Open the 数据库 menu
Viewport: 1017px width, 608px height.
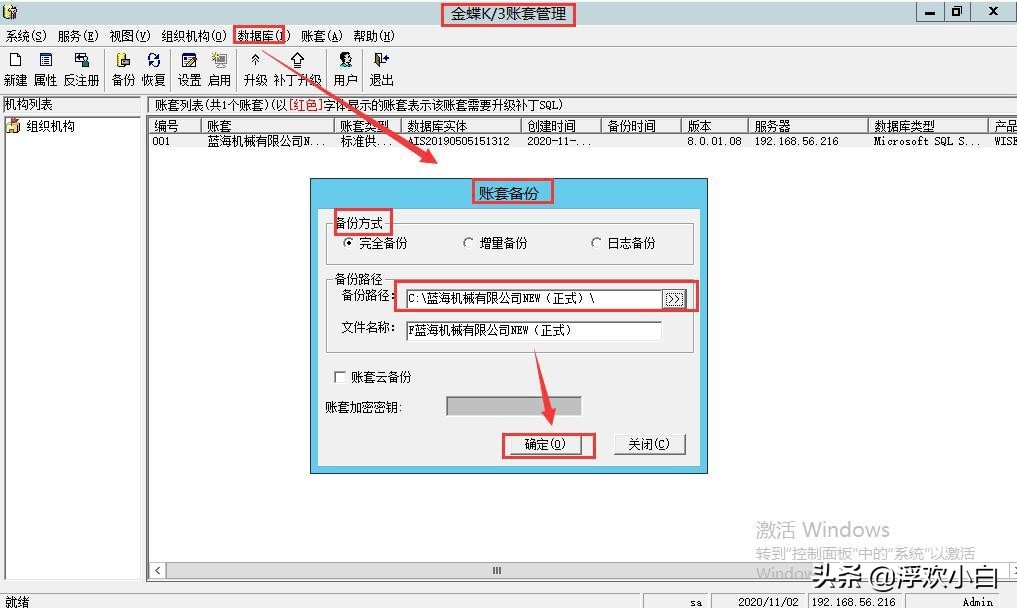pyautogui.click(x=261, y=35)
